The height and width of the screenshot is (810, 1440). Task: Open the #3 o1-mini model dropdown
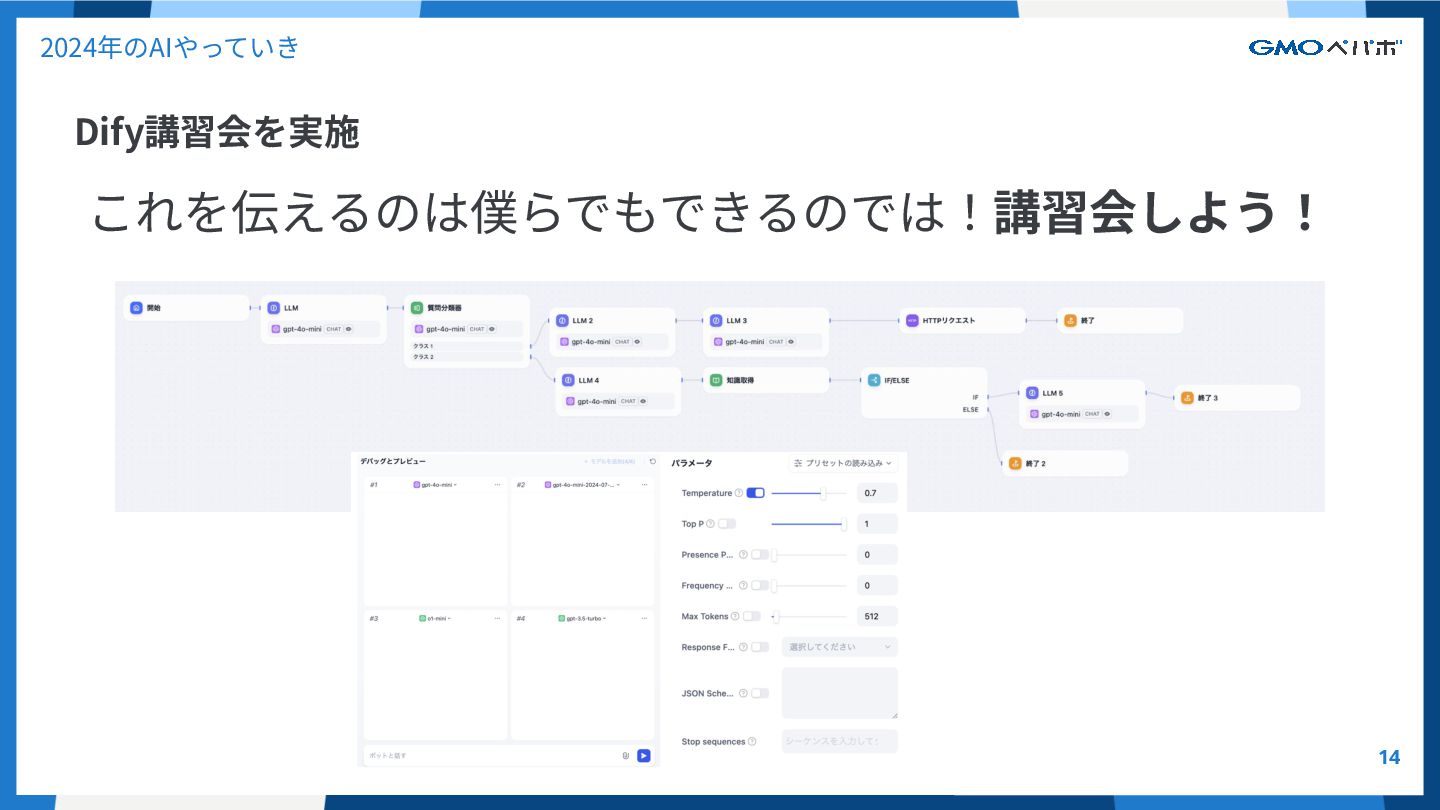point(435,618)
